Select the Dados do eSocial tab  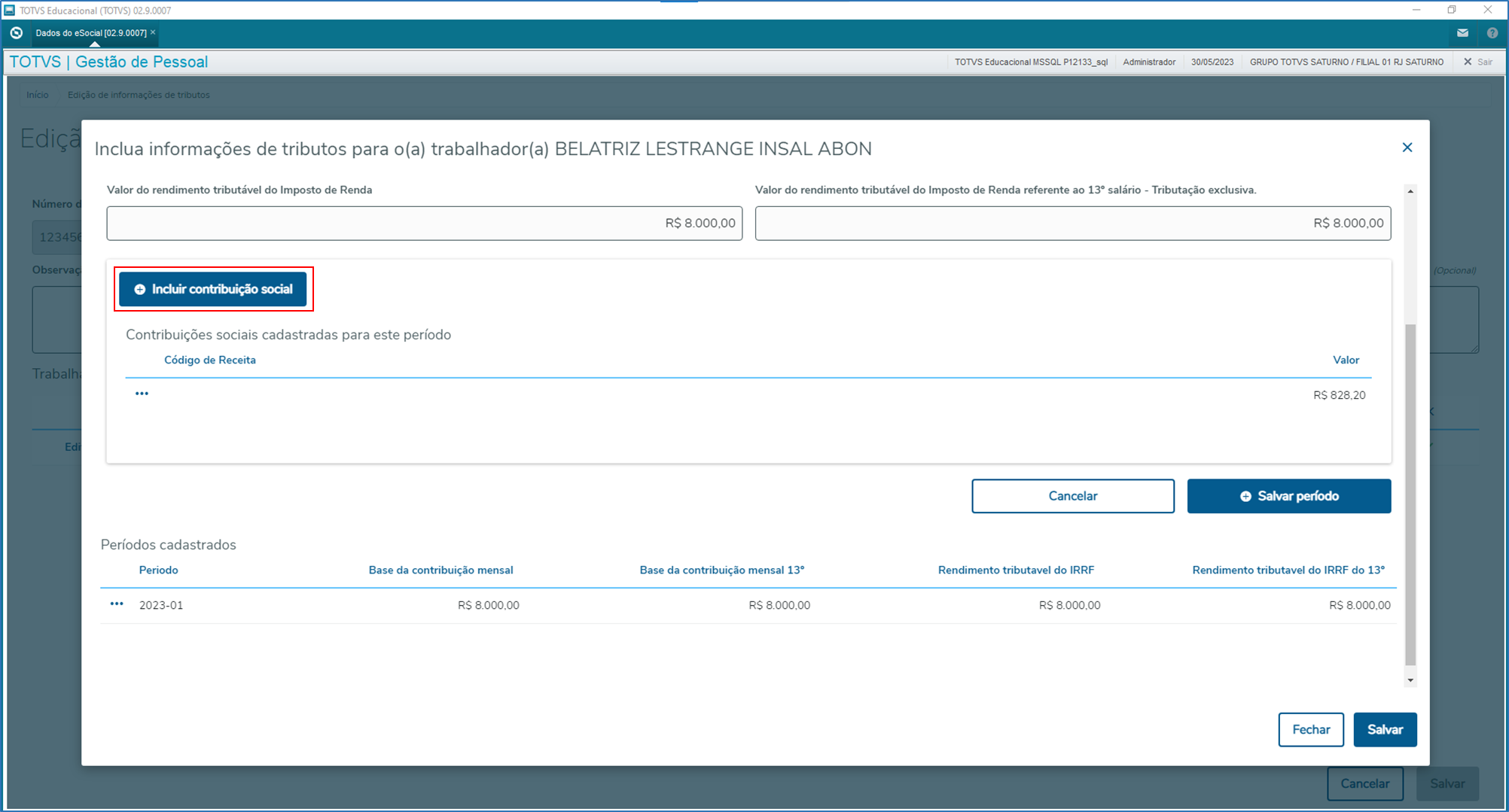pyautogui.click(x=90, y=33)
